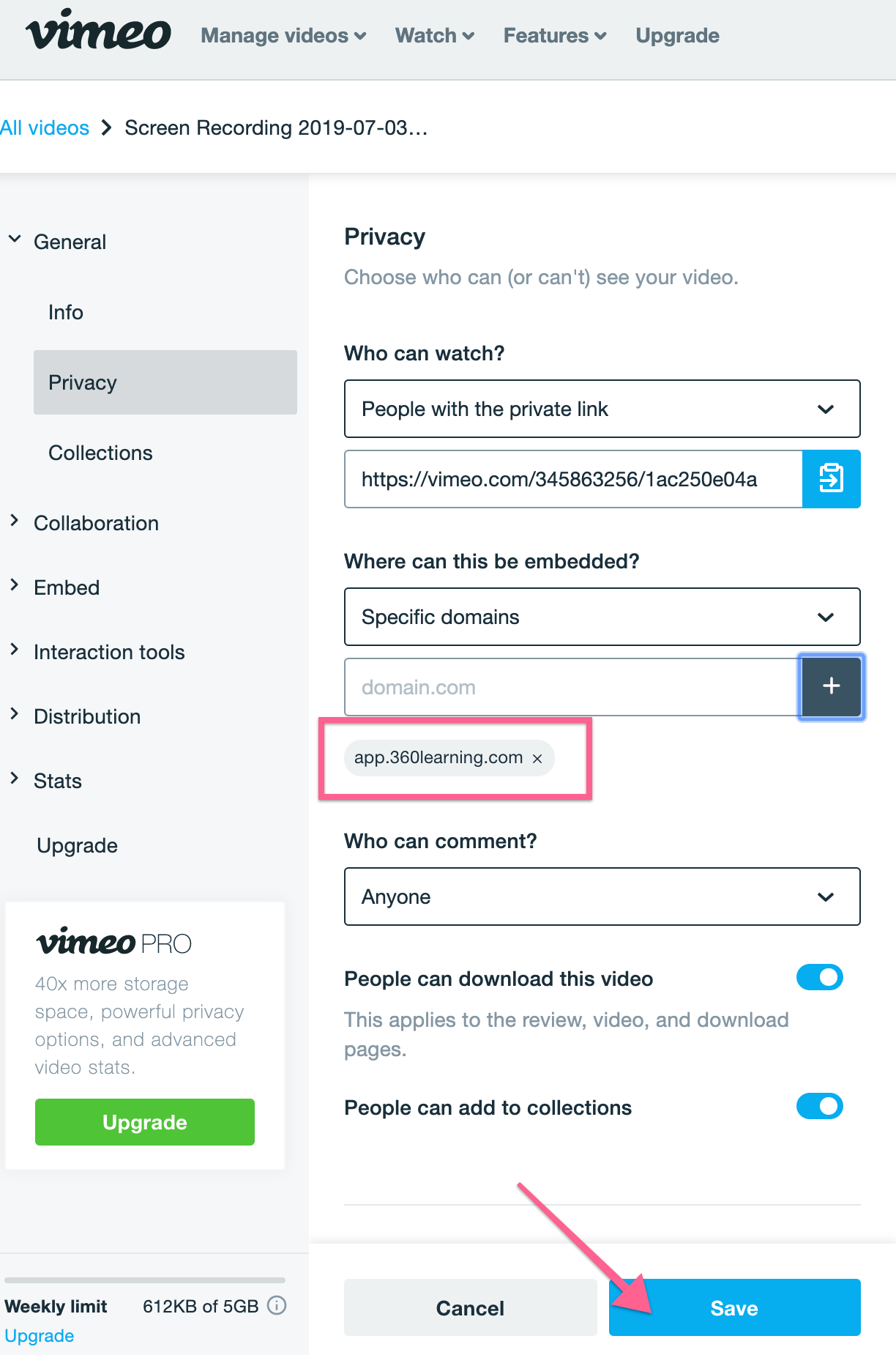Open weekly limit info icon
This screenshot has height=1355, width=896.
pos(277,1305)
